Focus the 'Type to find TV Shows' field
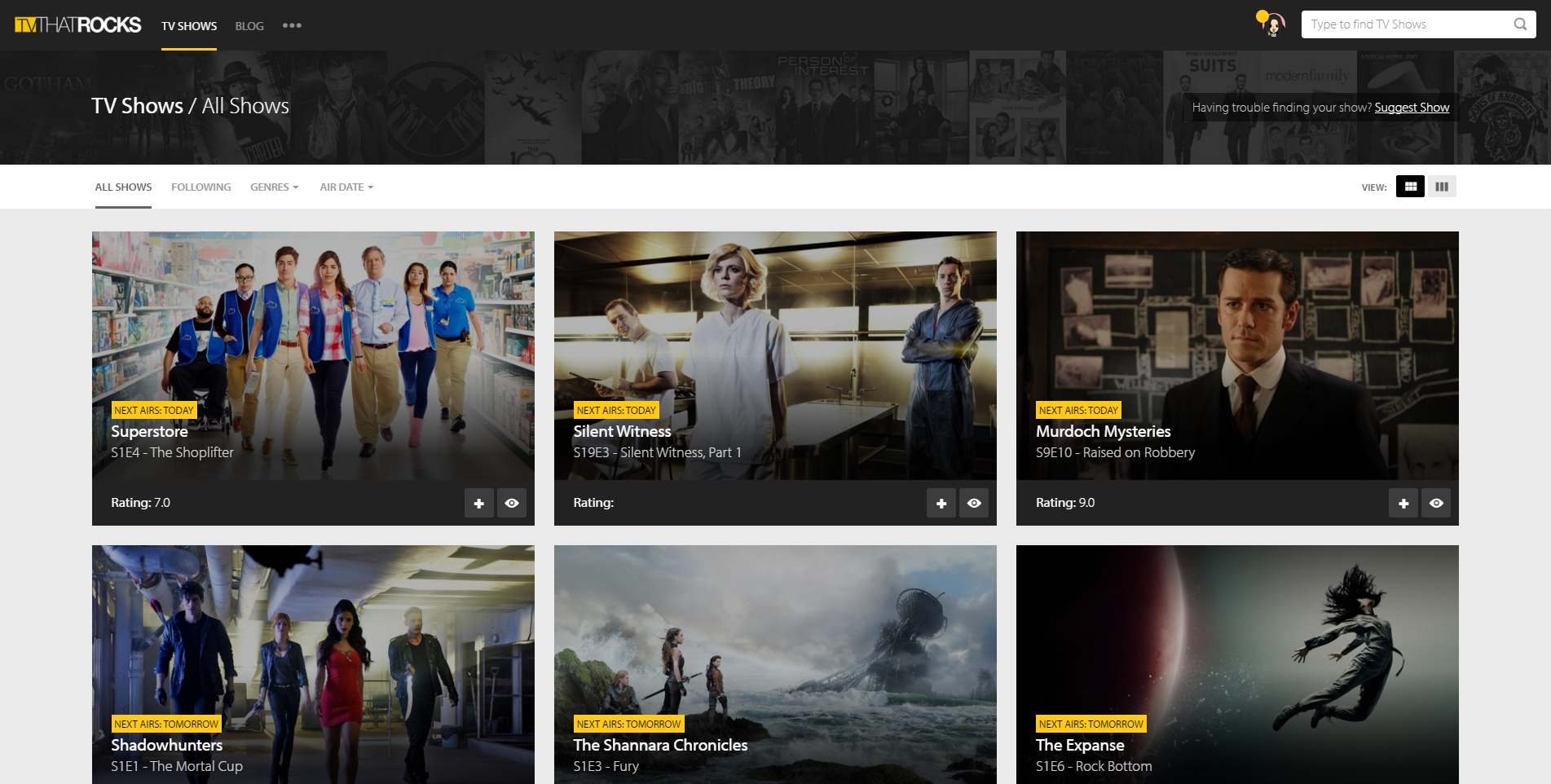The image size is (1551, 784). coord(1418,24)
